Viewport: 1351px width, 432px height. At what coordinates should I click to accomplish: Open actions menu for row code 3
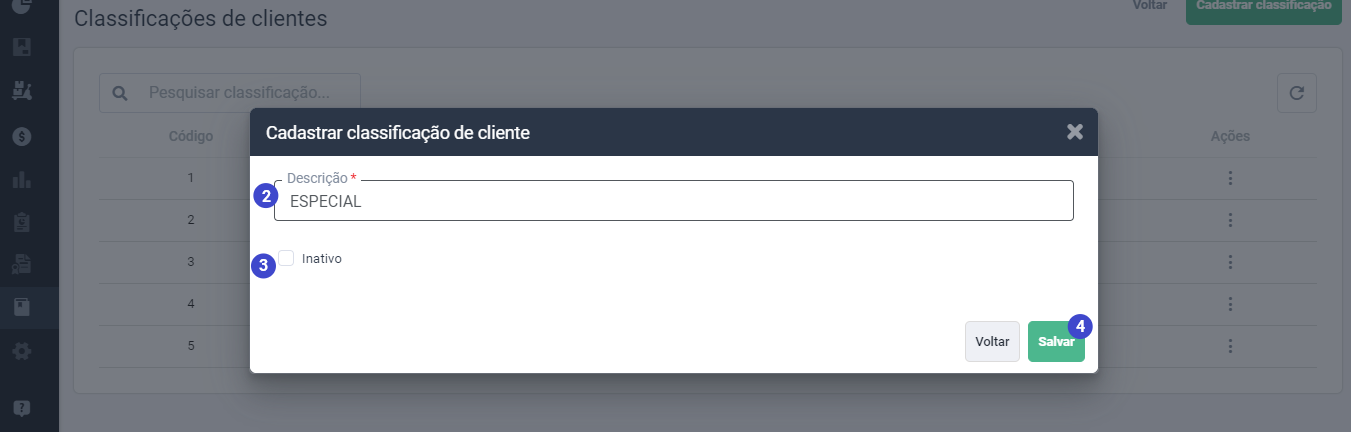coord(1230,262)
